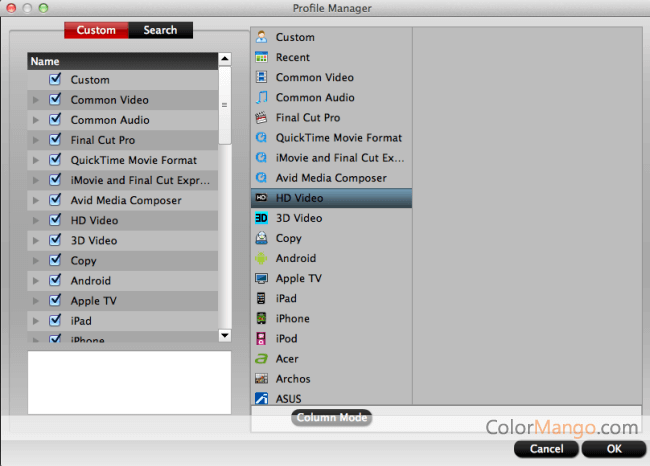
Task: Switch to the Custom tab
Action: [96, 30]
